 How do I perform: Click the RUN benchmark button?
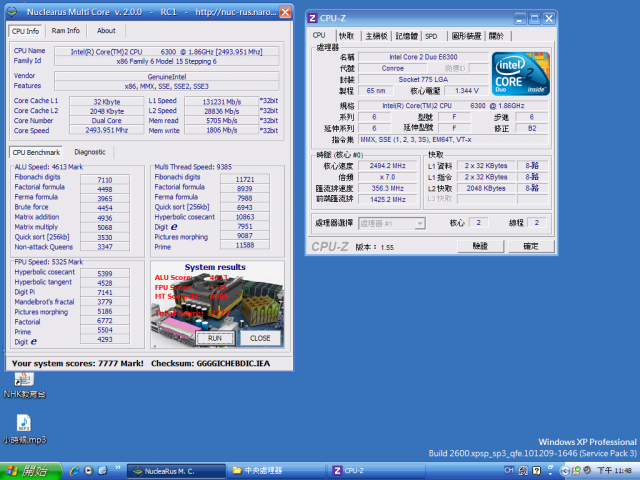click(x=215, y=338)
